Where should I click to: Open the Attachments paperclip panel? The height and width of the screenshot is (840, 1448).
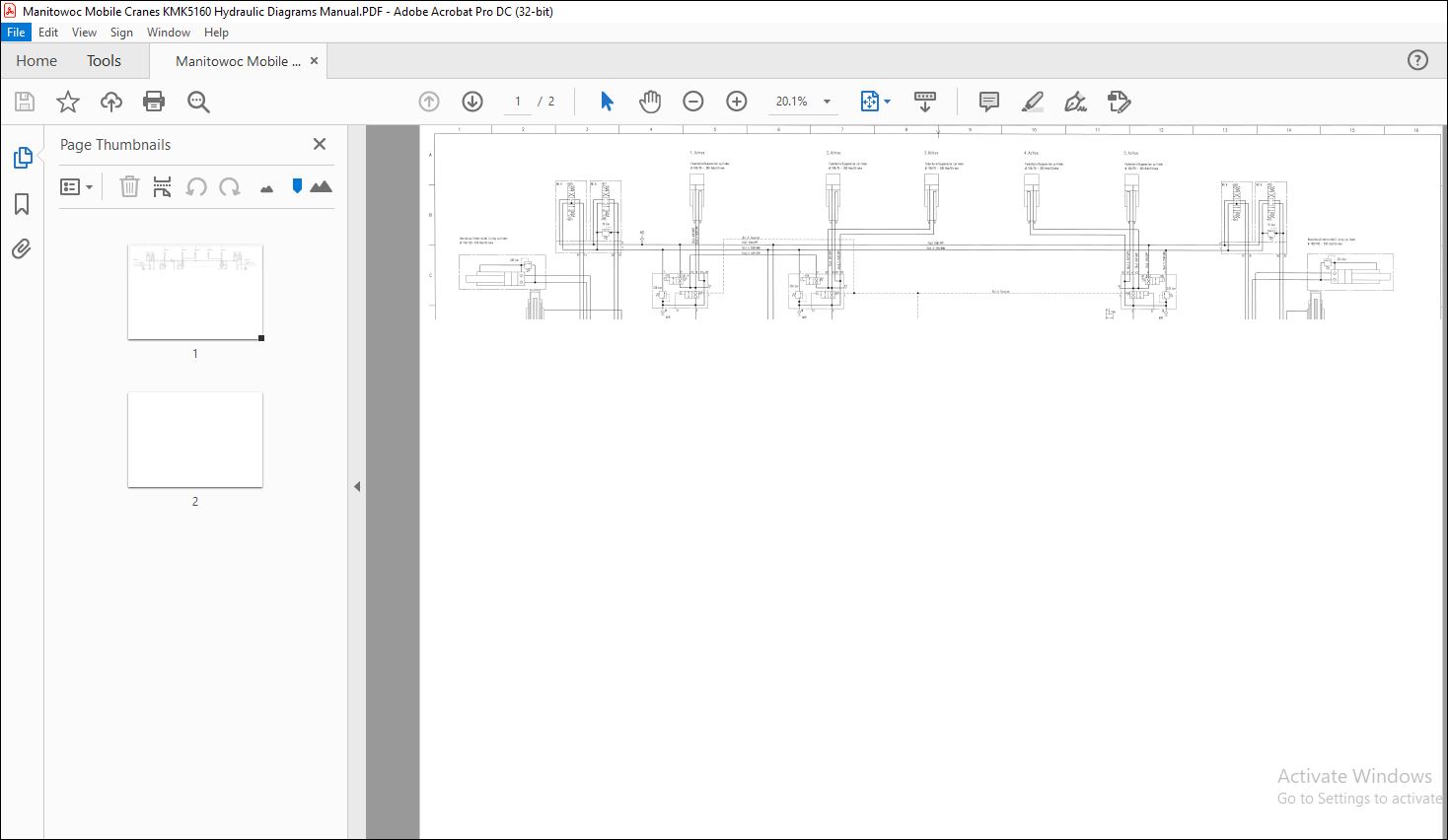(x=22, y=249)
